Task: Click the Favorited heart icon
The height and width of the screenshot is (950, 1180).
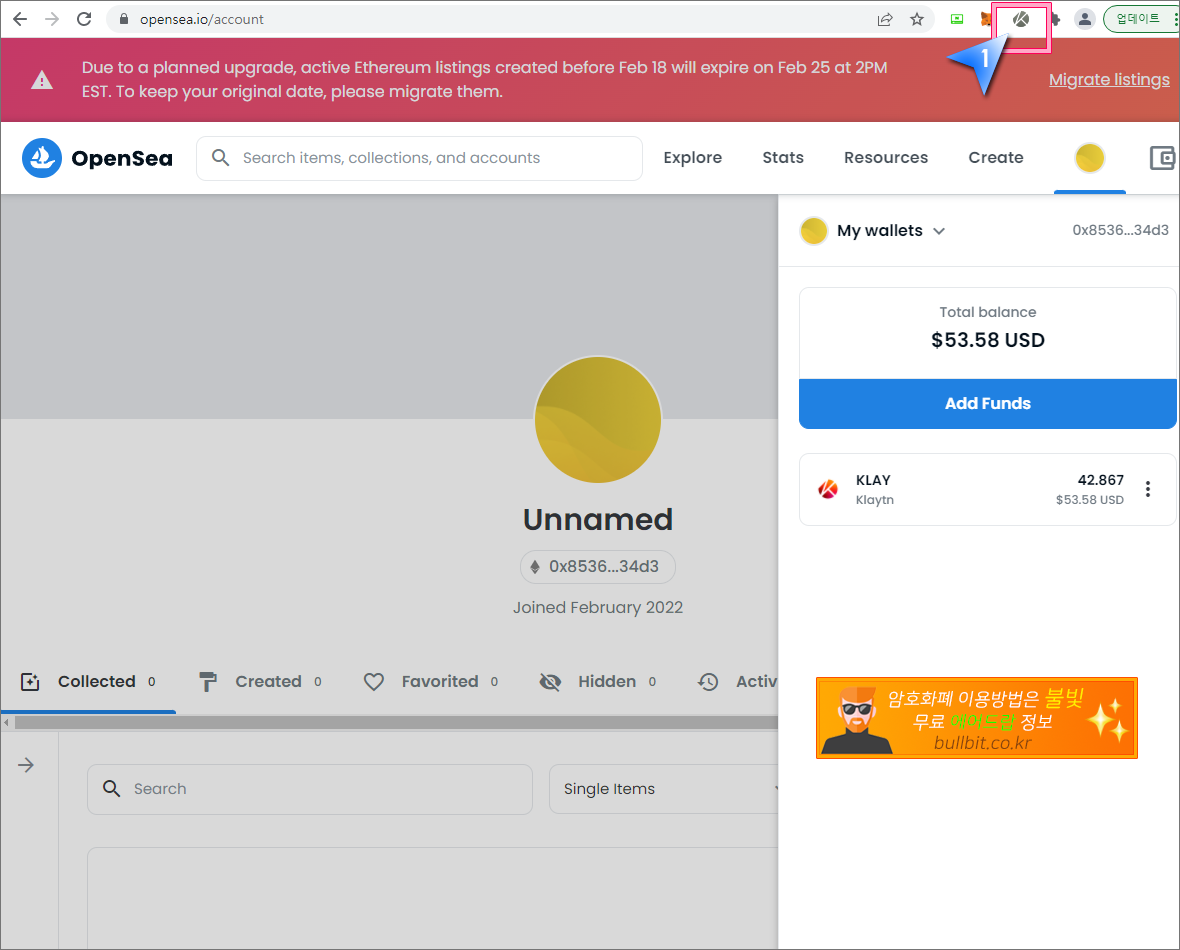Action: (374, 682)
